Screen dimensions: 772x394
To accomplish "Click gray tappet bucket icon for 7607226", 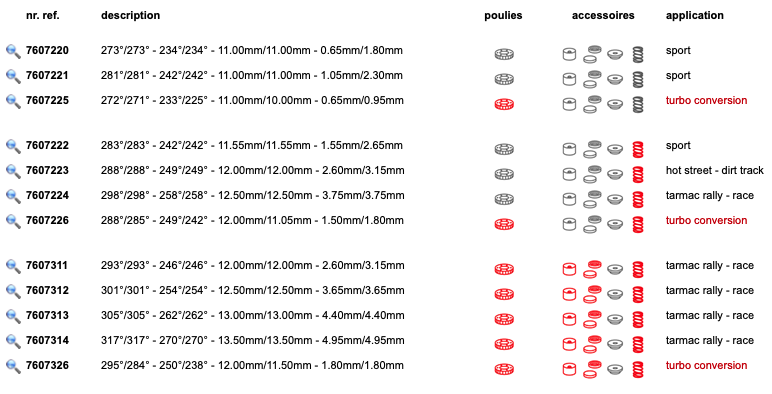I will coord(569,224).
